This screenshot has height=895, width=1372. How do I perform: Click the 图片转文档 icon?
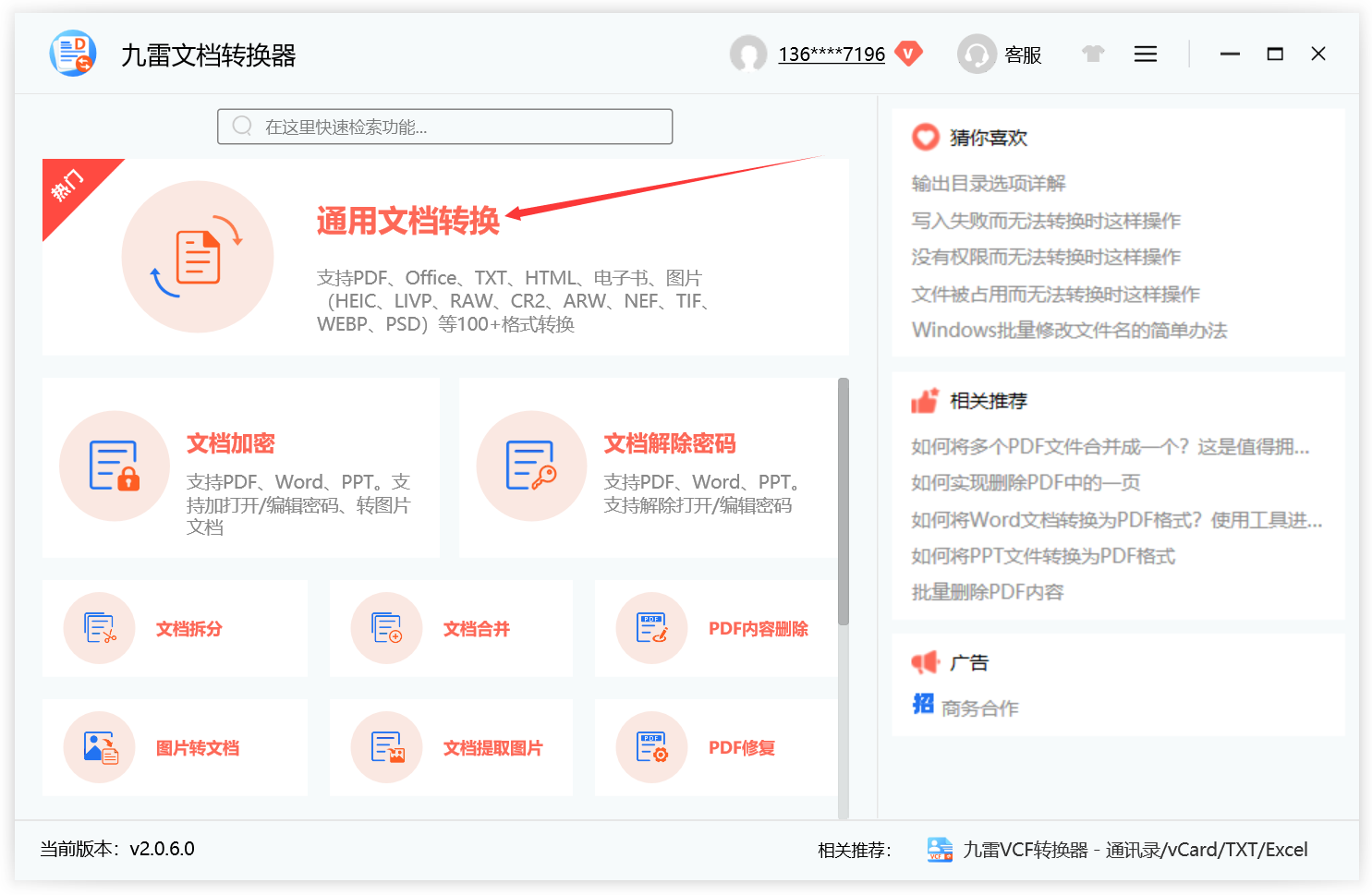click(100, 747)
